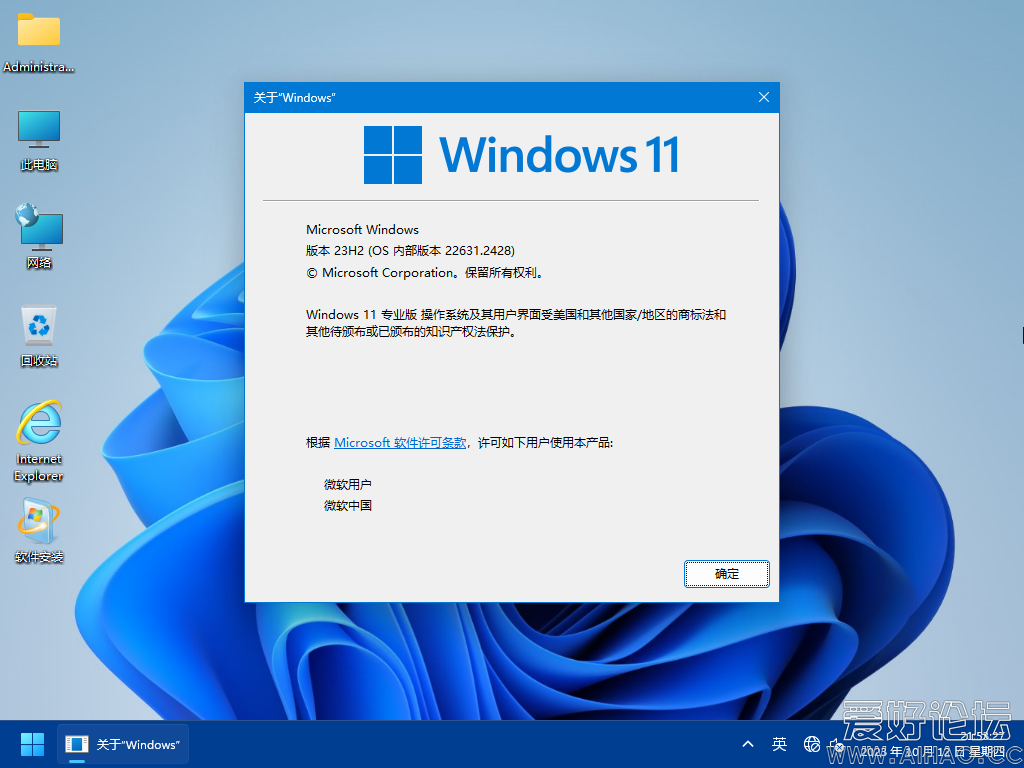Switch input language via the 英 indicator
The height and width of the screenshot is (768, 1024).
779,744
